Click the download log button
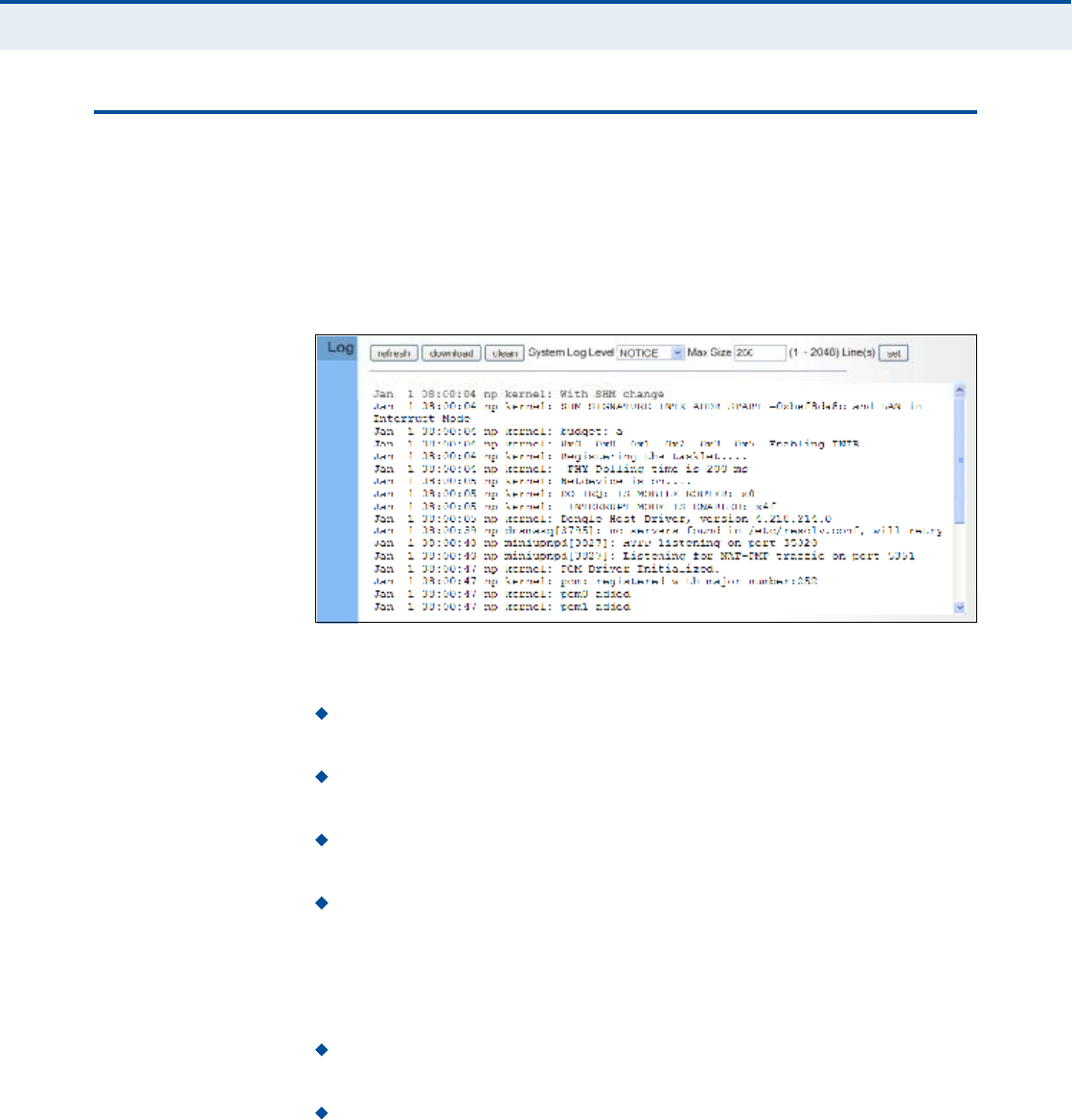Screen dimensions: 1072x1120 (x=450, y=354)
